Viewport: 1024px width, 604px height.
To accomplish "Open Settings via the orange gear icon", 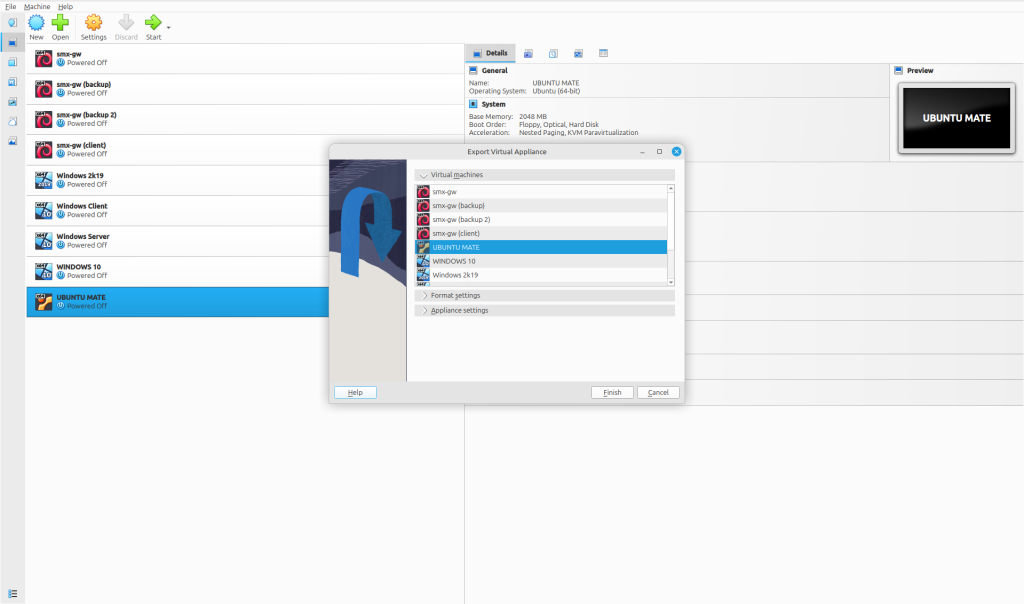I will tap(93, 22).
